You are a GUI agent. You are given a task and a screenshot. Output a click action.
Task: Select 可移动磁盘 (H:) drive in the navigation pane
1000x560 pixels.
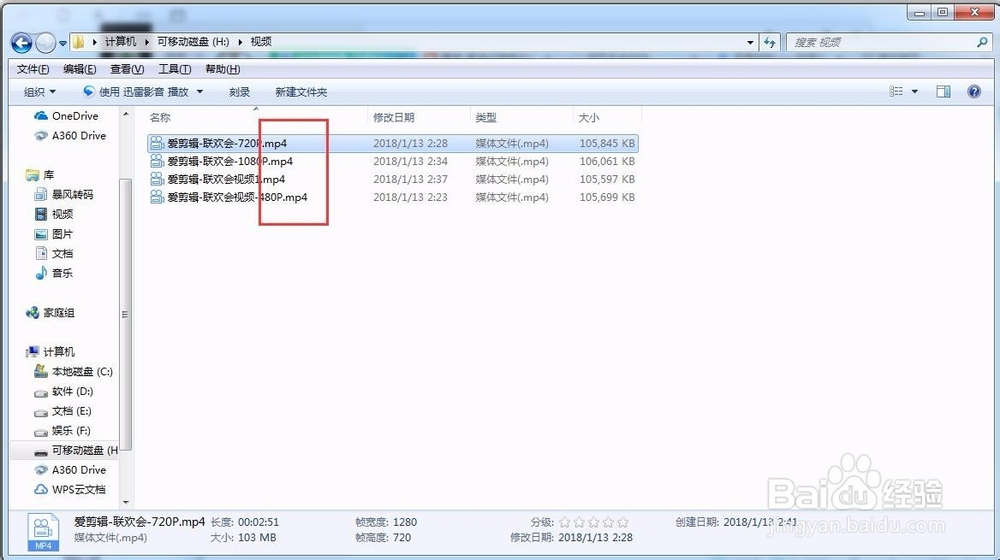[x=76, y=450]
